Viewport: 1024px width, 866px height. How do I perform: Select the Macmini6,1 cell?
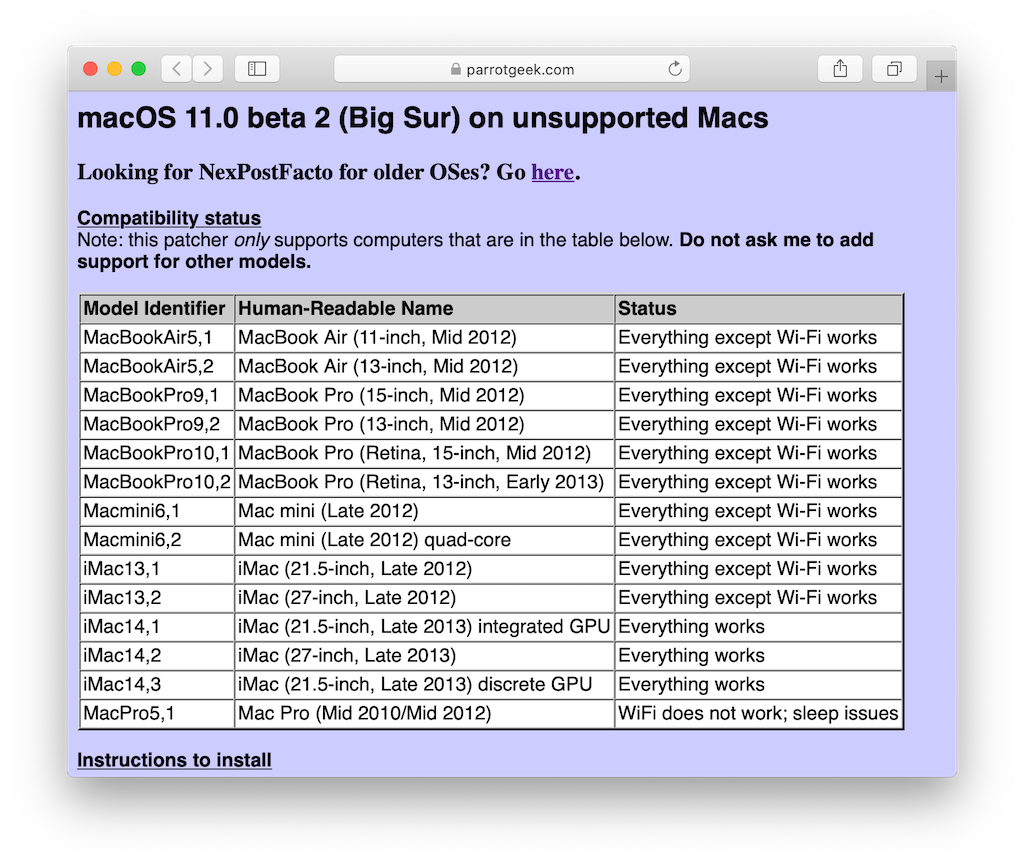157,511
